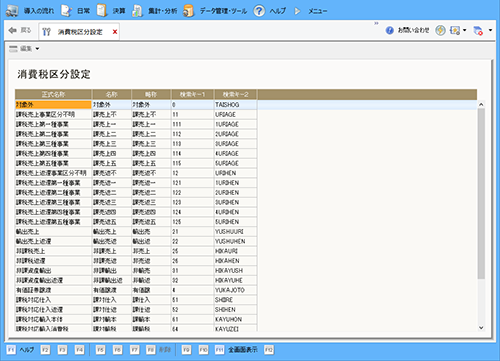Select the HIKAHEN cell
Screen dimensions: 500x361
(x=235, y=261)
